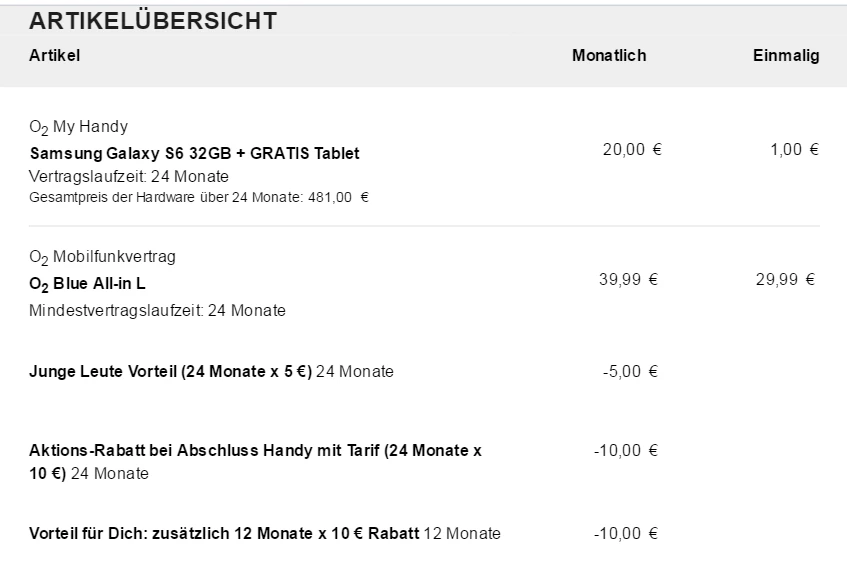Select the Vorteil für Dich discount row
Image resolution: width=847 pixels, height=576 pixels.
[264, 533]
